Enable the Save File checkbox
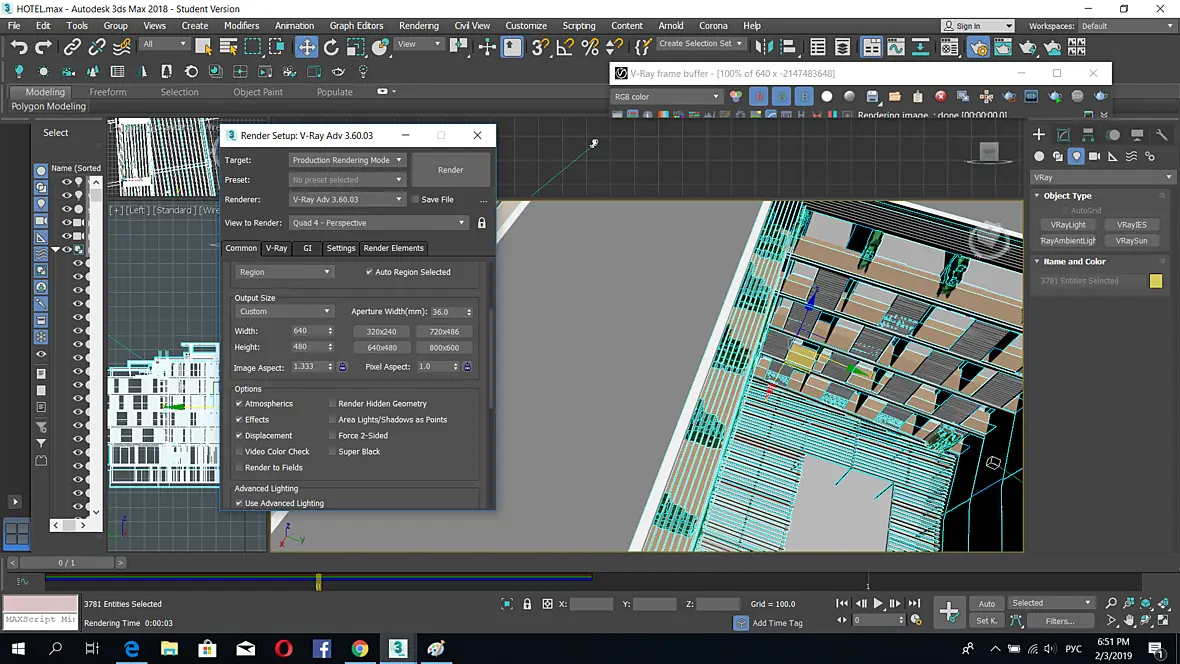The height and width of the screenshot is (664, 1180). (x=415, y=200)
